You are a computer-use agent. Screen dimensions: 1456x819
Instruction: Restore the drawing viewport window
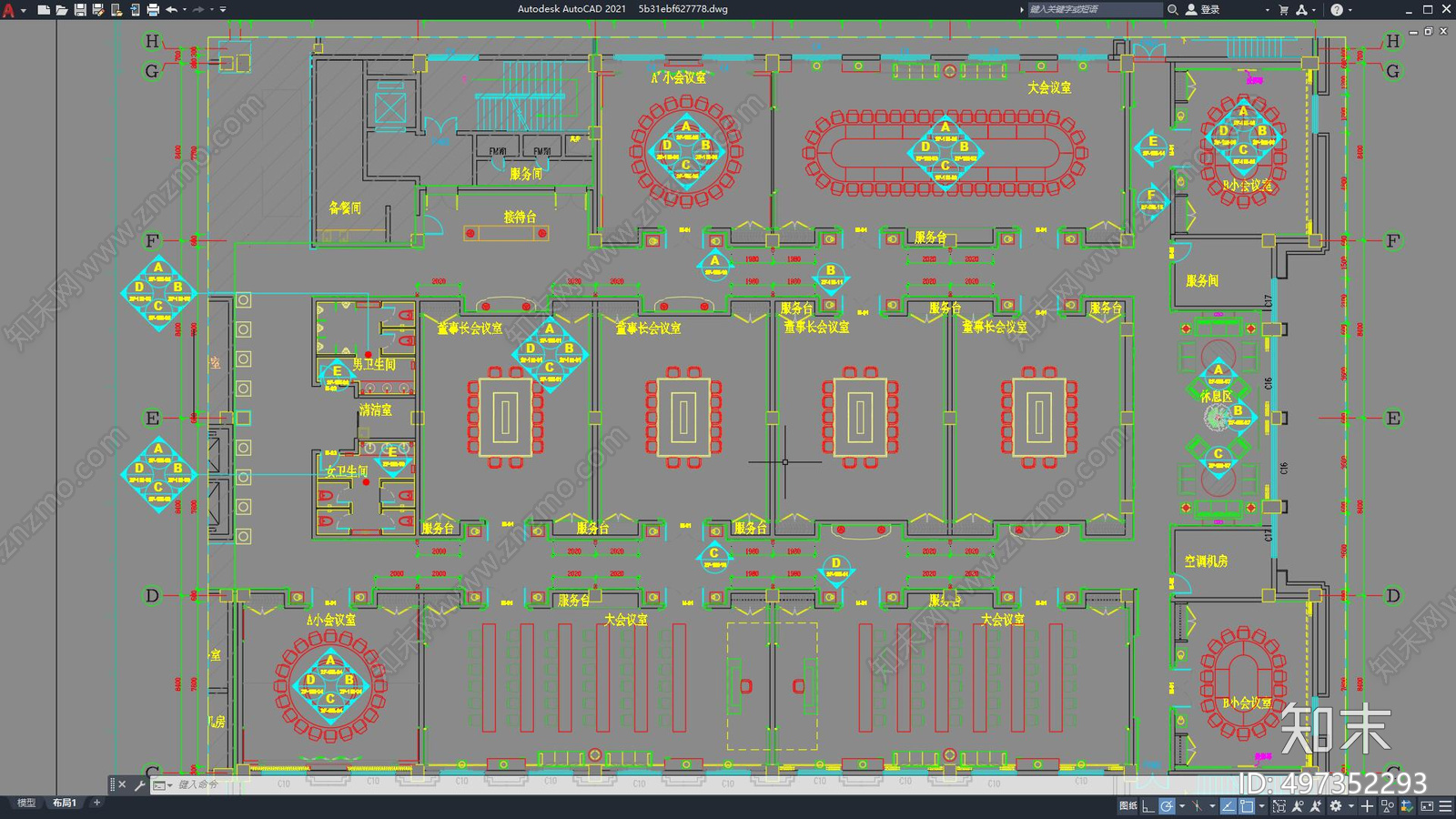tap(1428, 31)
